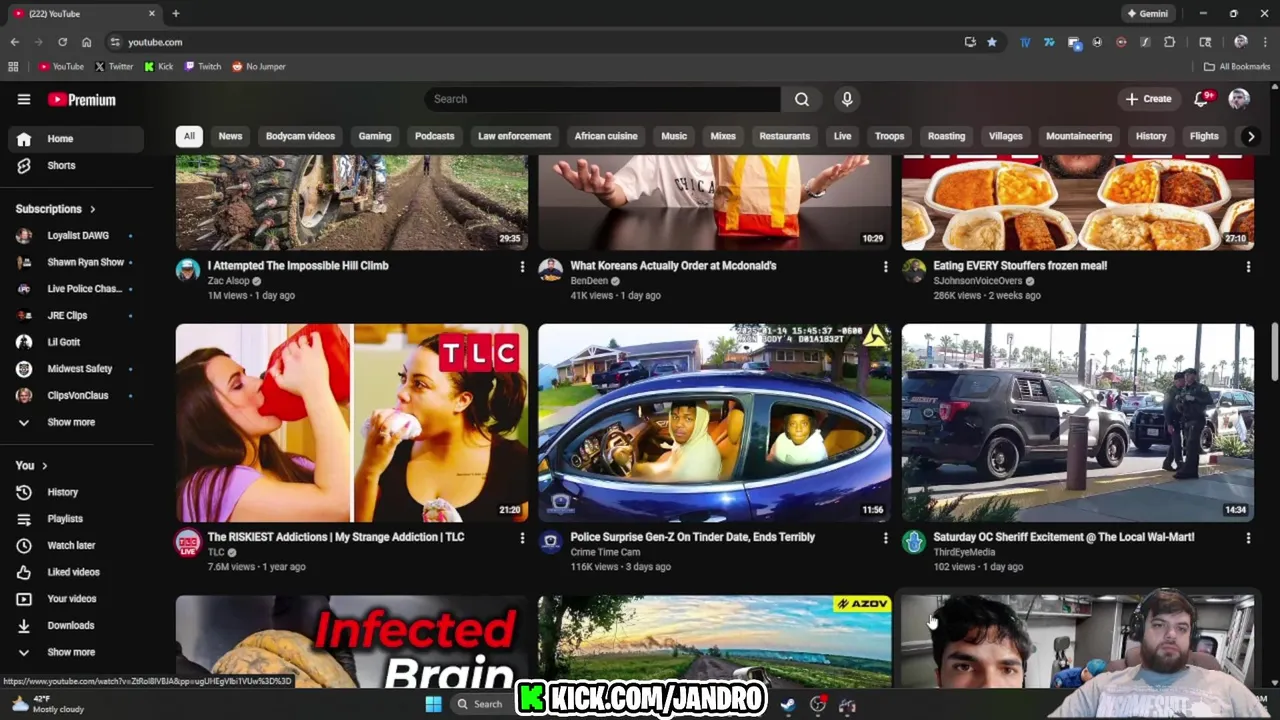Expand the Subscriptions section header

pos(56,209)
